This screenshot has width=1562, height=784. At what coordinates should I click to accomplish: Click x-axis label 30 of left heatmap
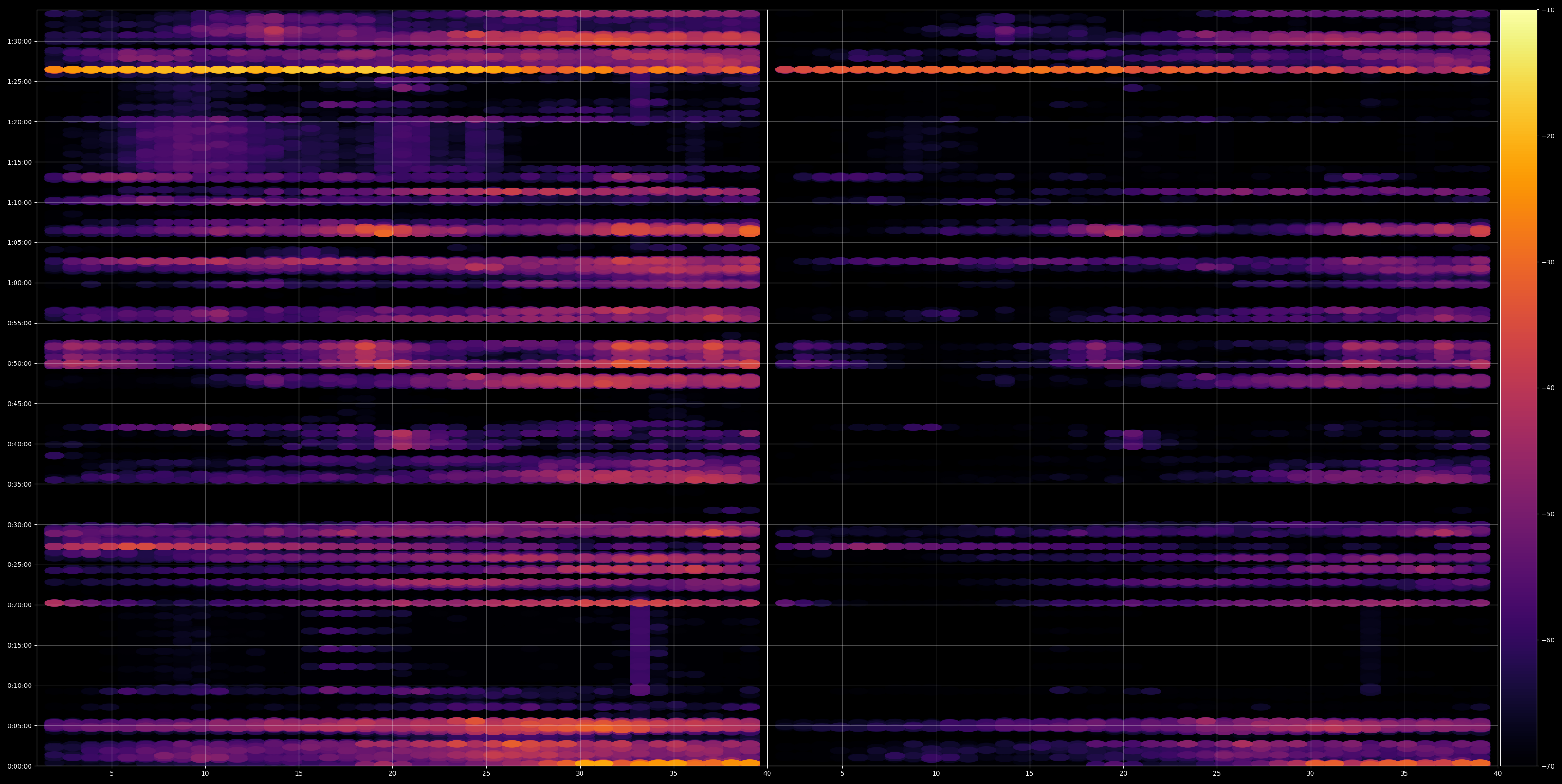tap(580, 773)
